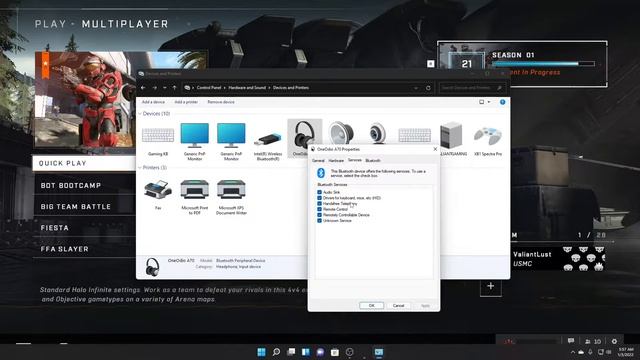Click Control Panel in breadcrumb path
Image resolution: width=640 pixels, height=360 pixels.
[209, 88]
